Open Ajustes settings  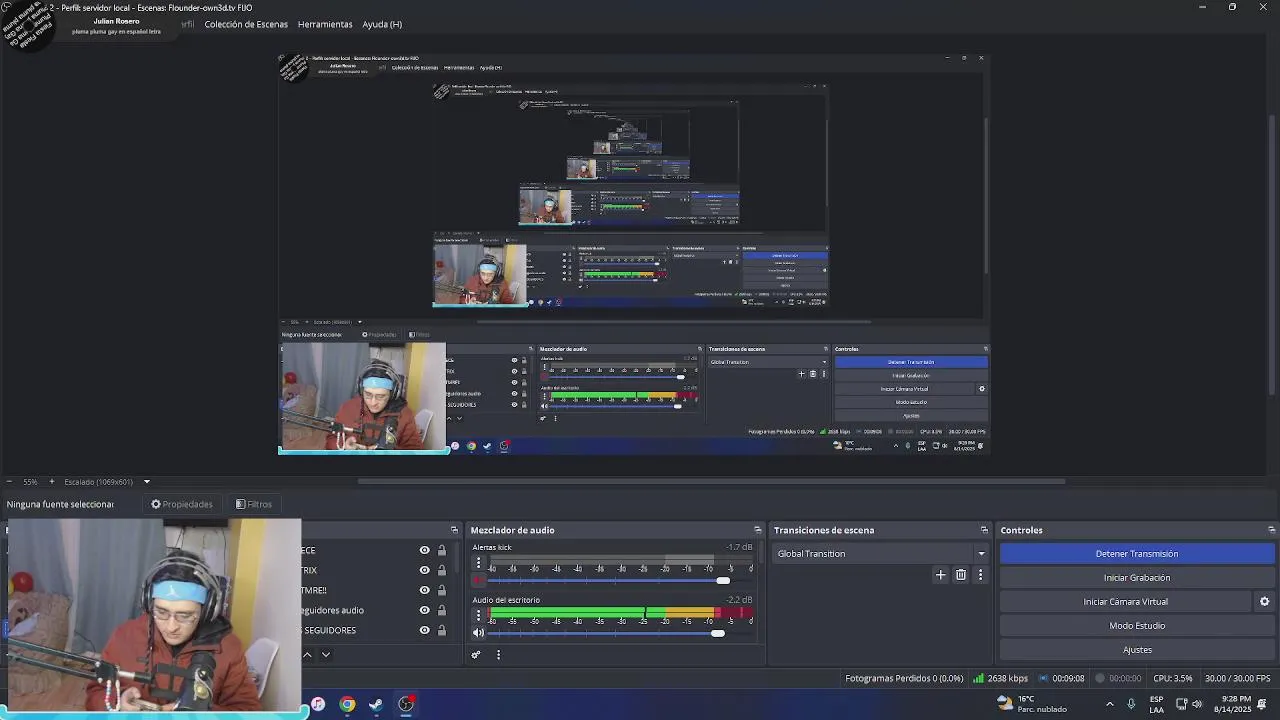point(1137,650)
